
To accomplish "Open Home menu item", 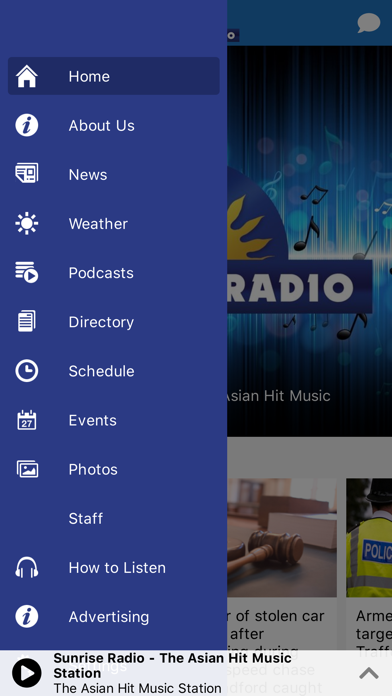I will tap(114, 76).
